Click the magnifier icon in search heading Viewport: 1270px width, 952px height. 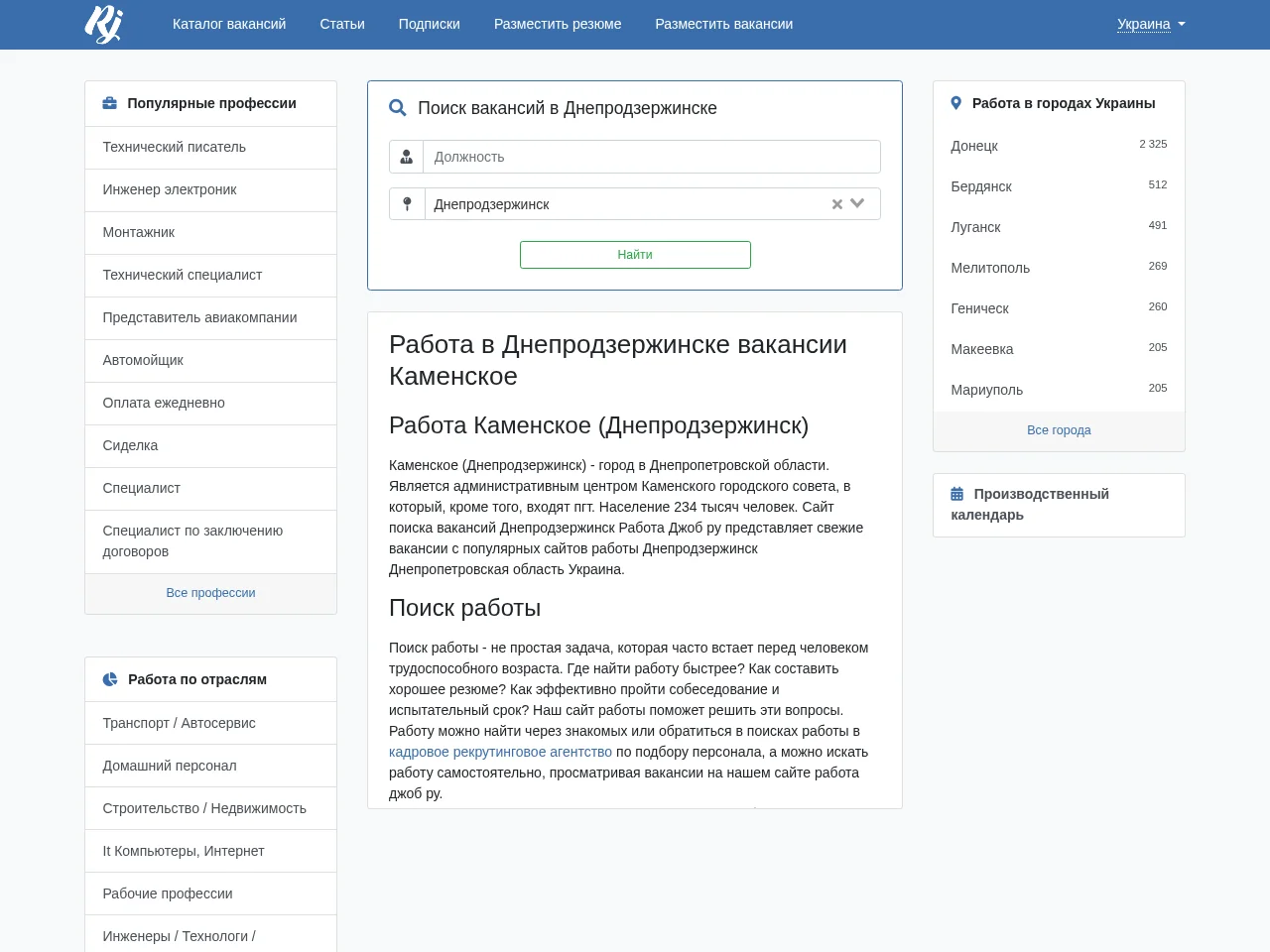(x=398, y=108)
